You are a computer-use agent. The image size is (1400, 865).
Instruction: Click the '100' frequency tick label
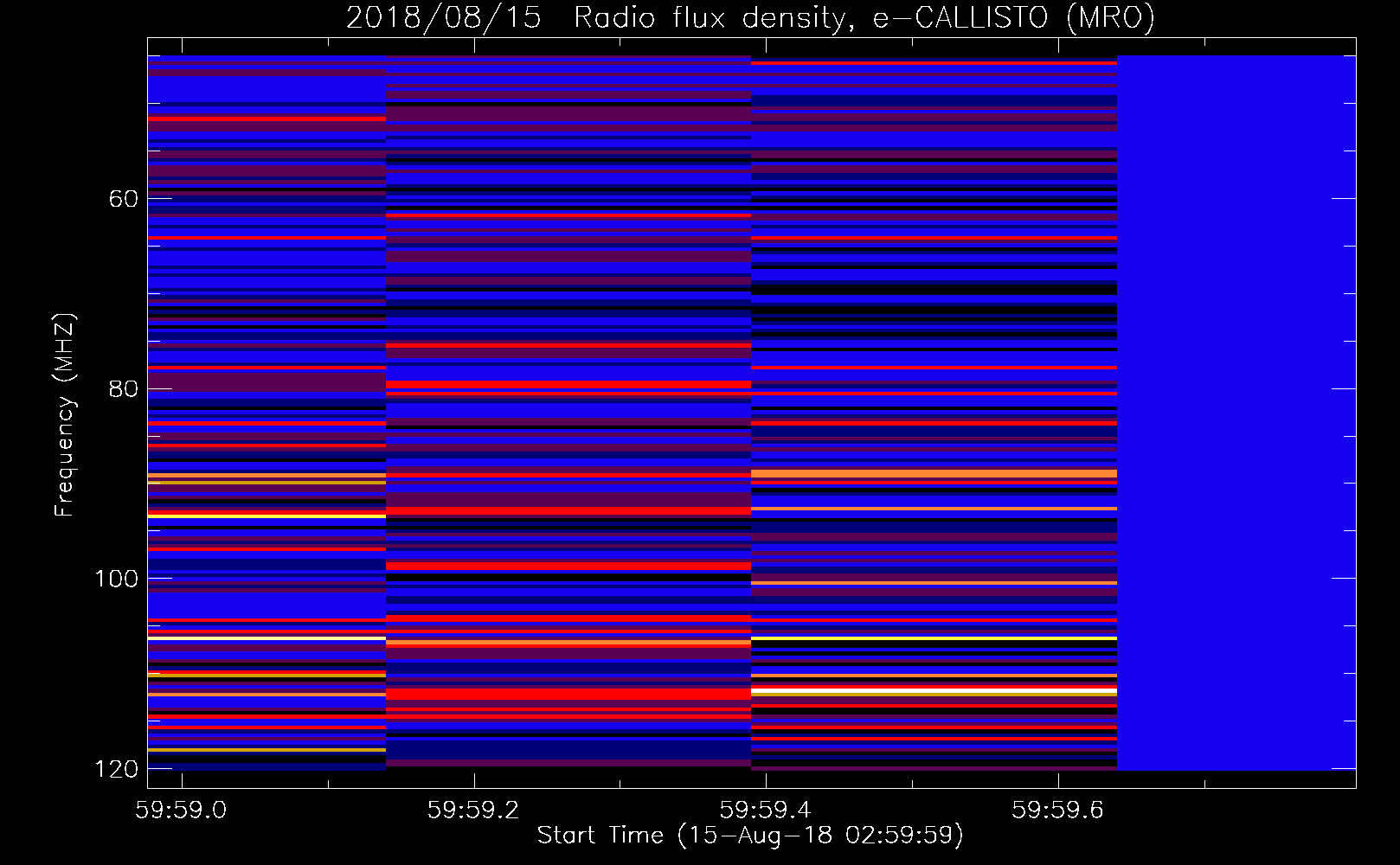pos(117,579)
